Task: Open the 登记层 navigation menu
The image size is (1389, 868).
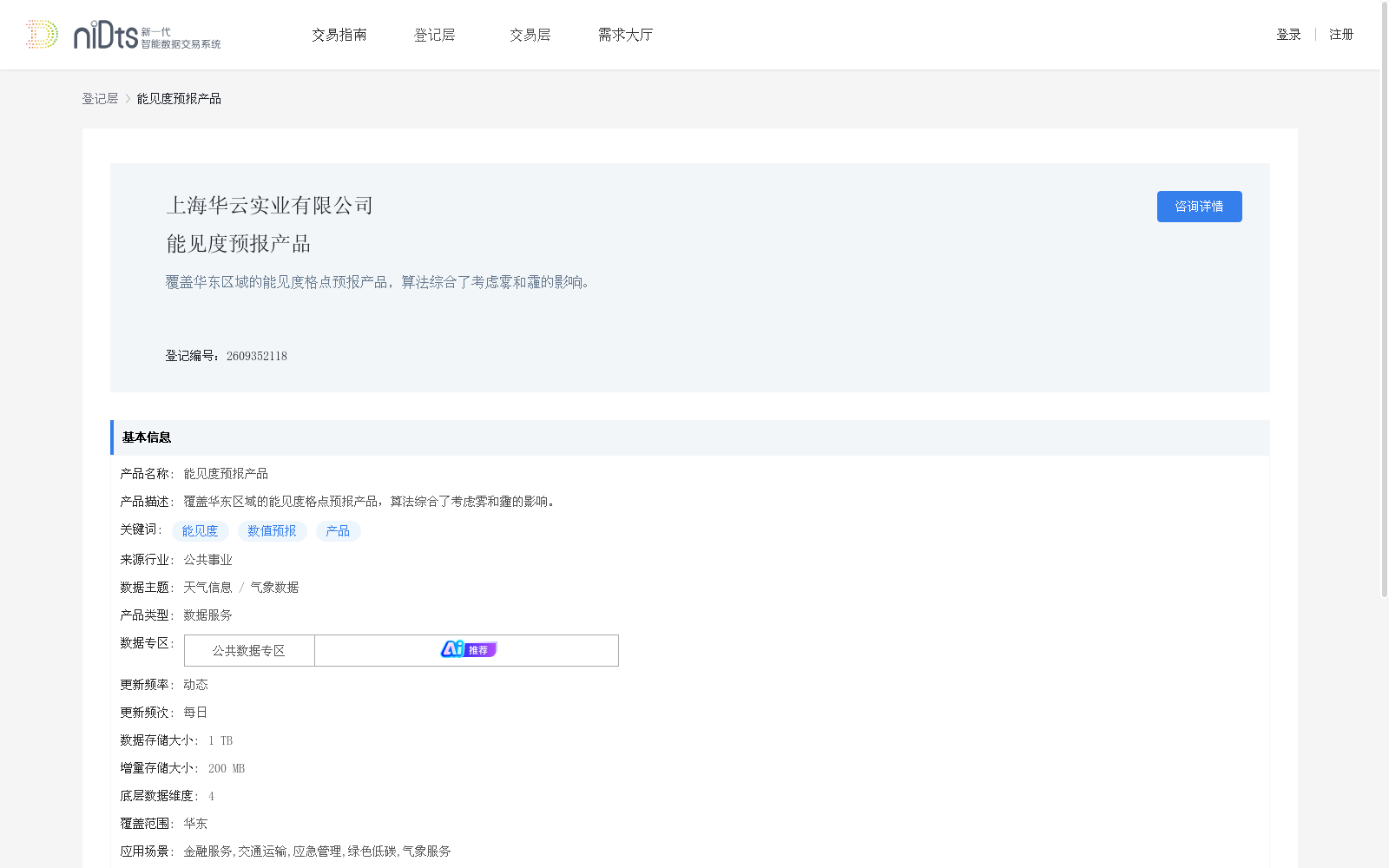Action: click(x=434, y=35)
